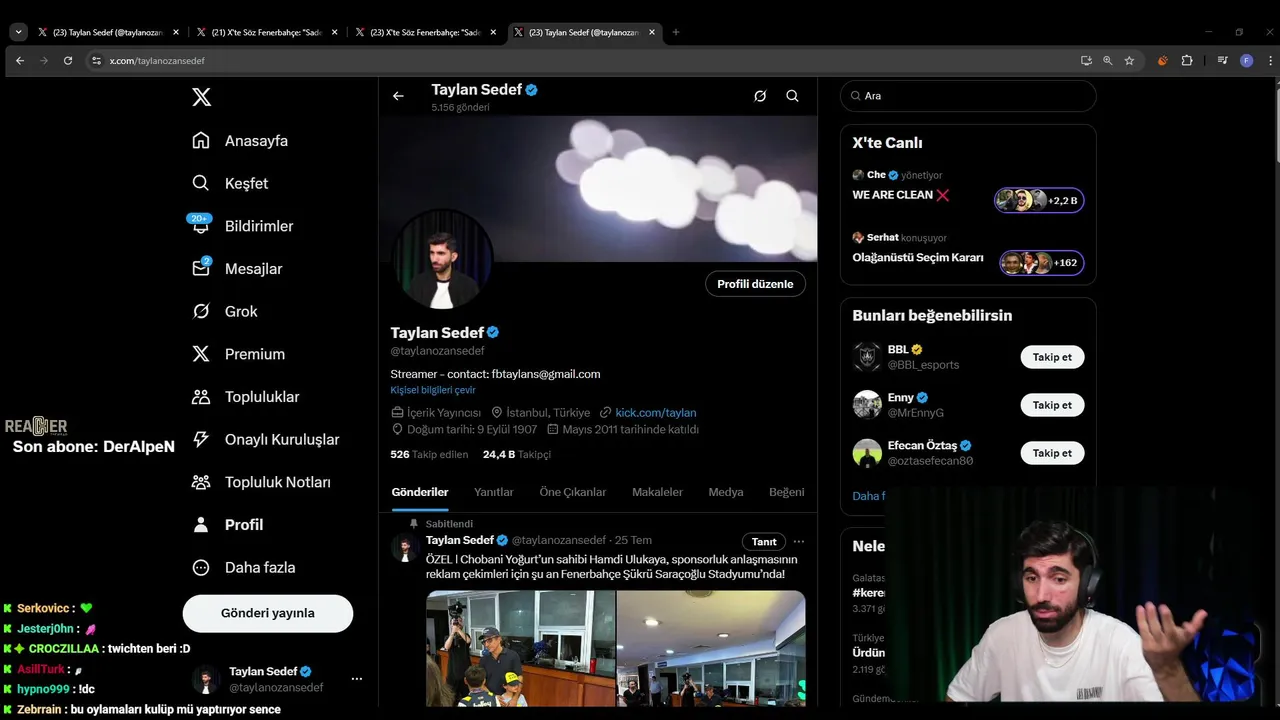The image size is (1280, 720).
Task: Switch to the Beğeni tab
Action: (x=786, y=492)
